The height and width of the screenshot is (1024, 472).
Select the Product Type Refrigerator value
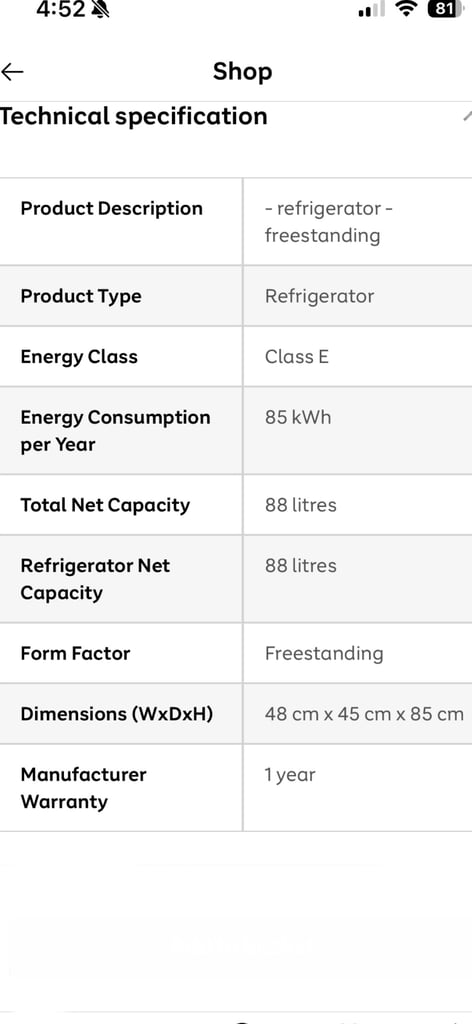319,296
